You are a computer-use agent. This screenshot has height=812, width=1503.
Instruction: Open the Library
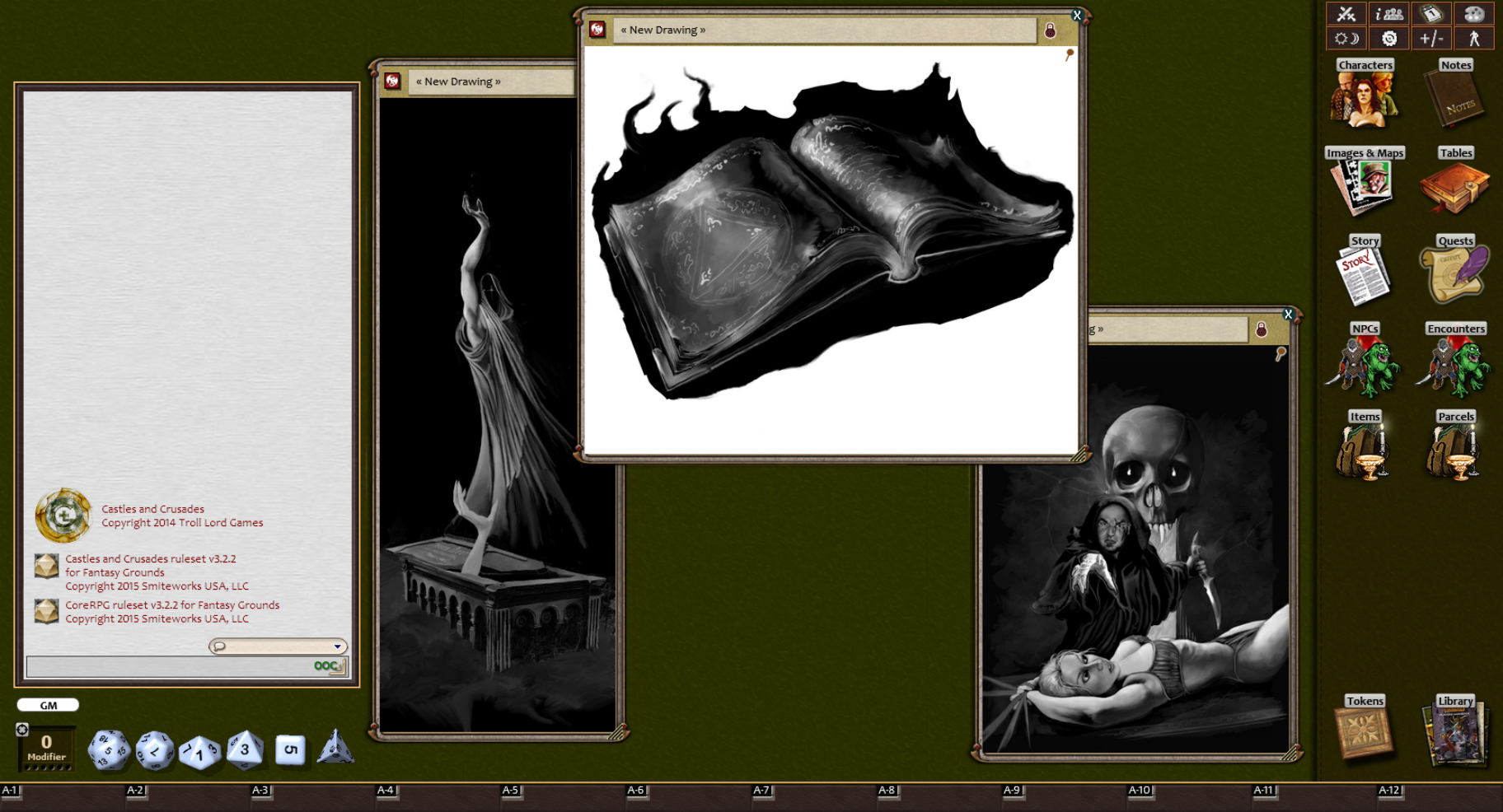[x=1454, y=731]
